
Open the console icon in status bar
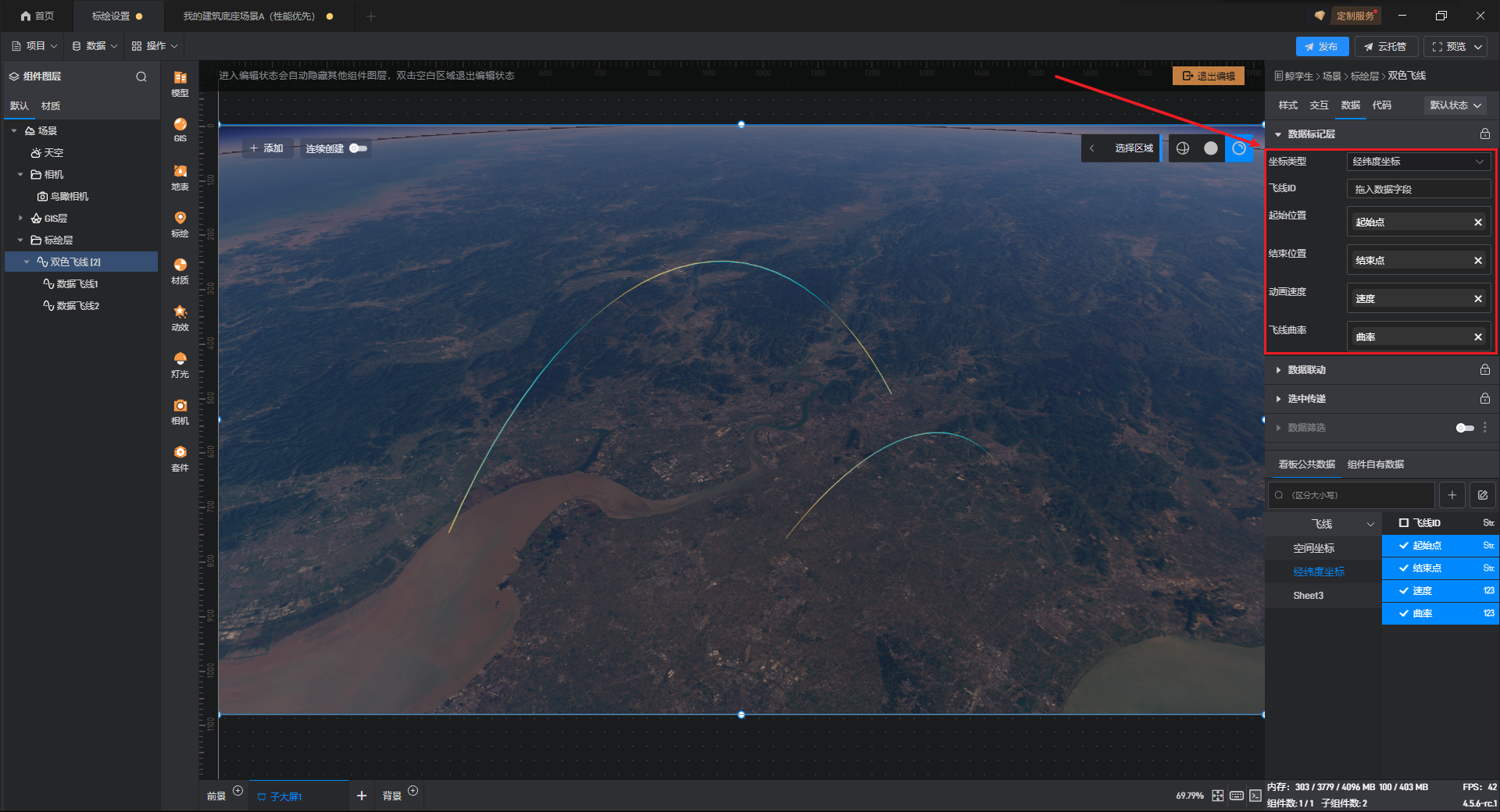tap(1255, 796)
